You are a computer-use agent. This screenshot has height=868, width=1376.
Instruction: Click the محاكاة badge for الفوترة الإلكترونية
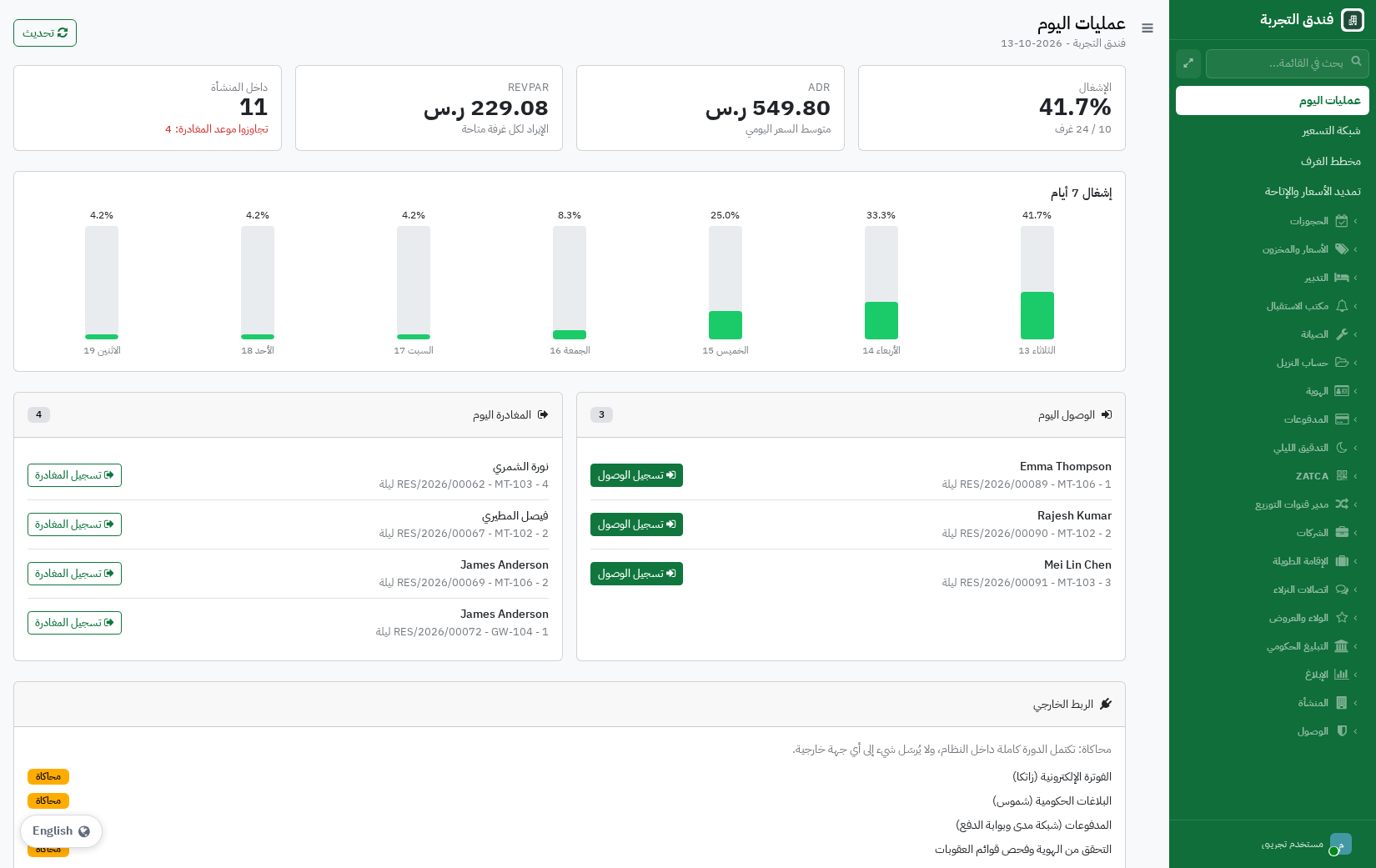coord(48,777)
